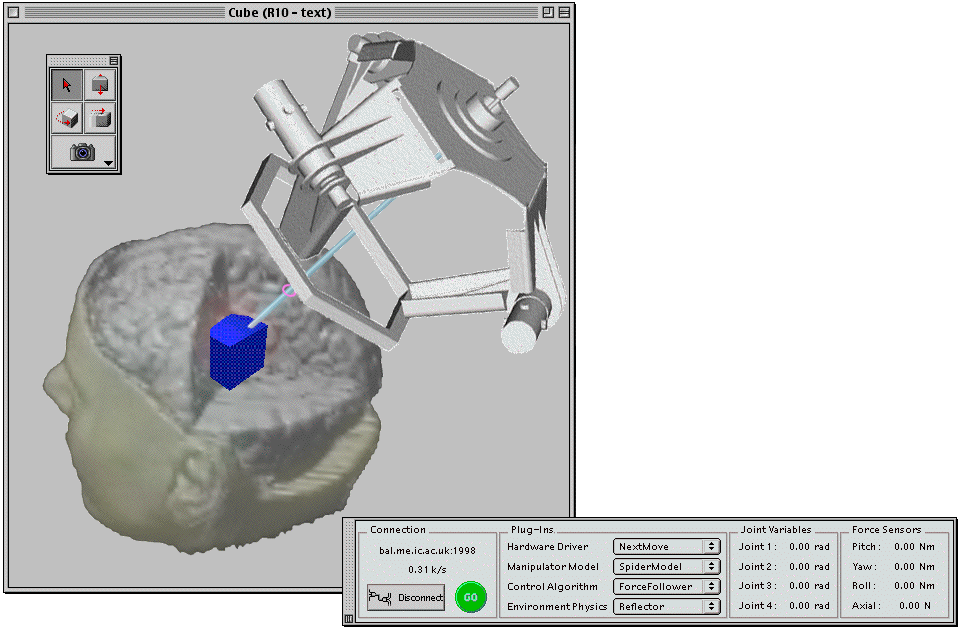The height and width of the screenshot is (634, 966).
Task: Select the arrow pointer tool
Action: (x=67, y=85)
